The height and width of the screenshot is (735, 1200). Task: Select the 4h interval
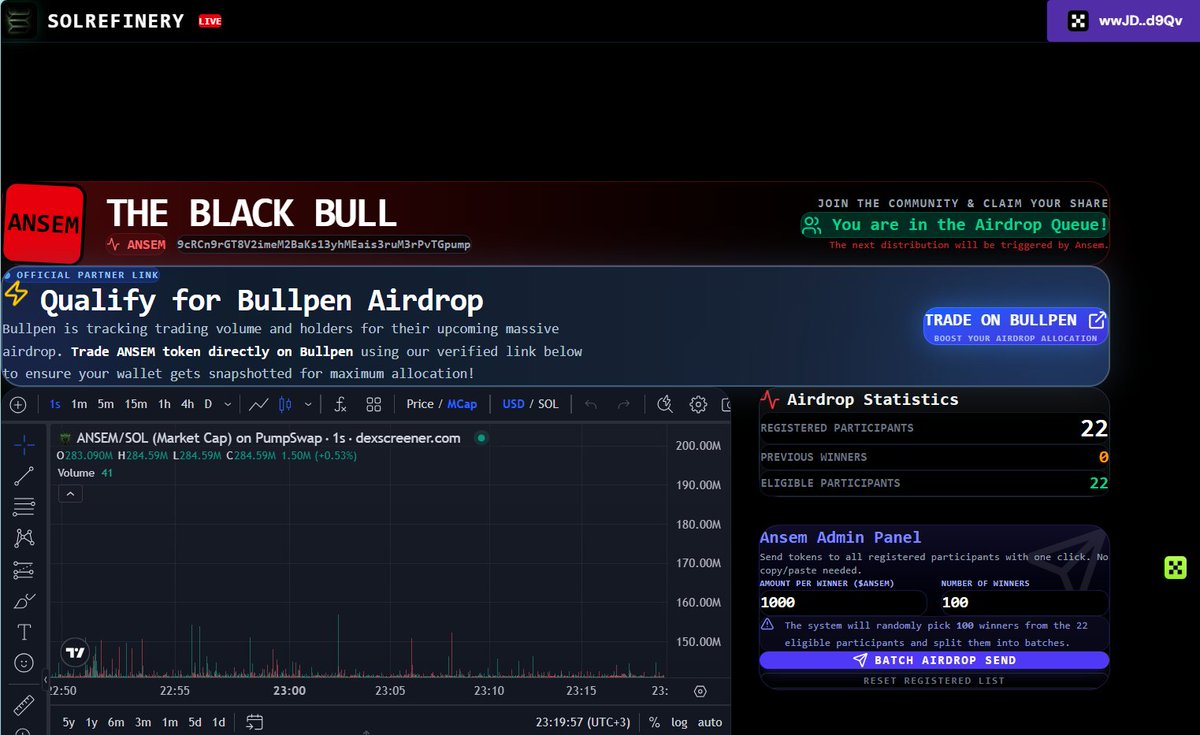click(187, 404)
